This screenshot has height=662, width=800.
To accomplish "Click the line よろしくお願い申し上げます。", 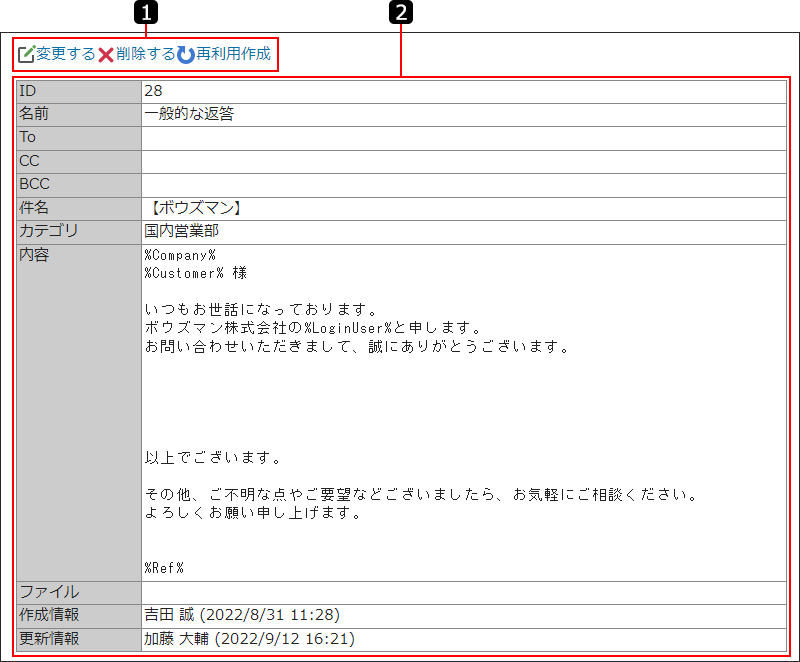I will tap(253, 513).
